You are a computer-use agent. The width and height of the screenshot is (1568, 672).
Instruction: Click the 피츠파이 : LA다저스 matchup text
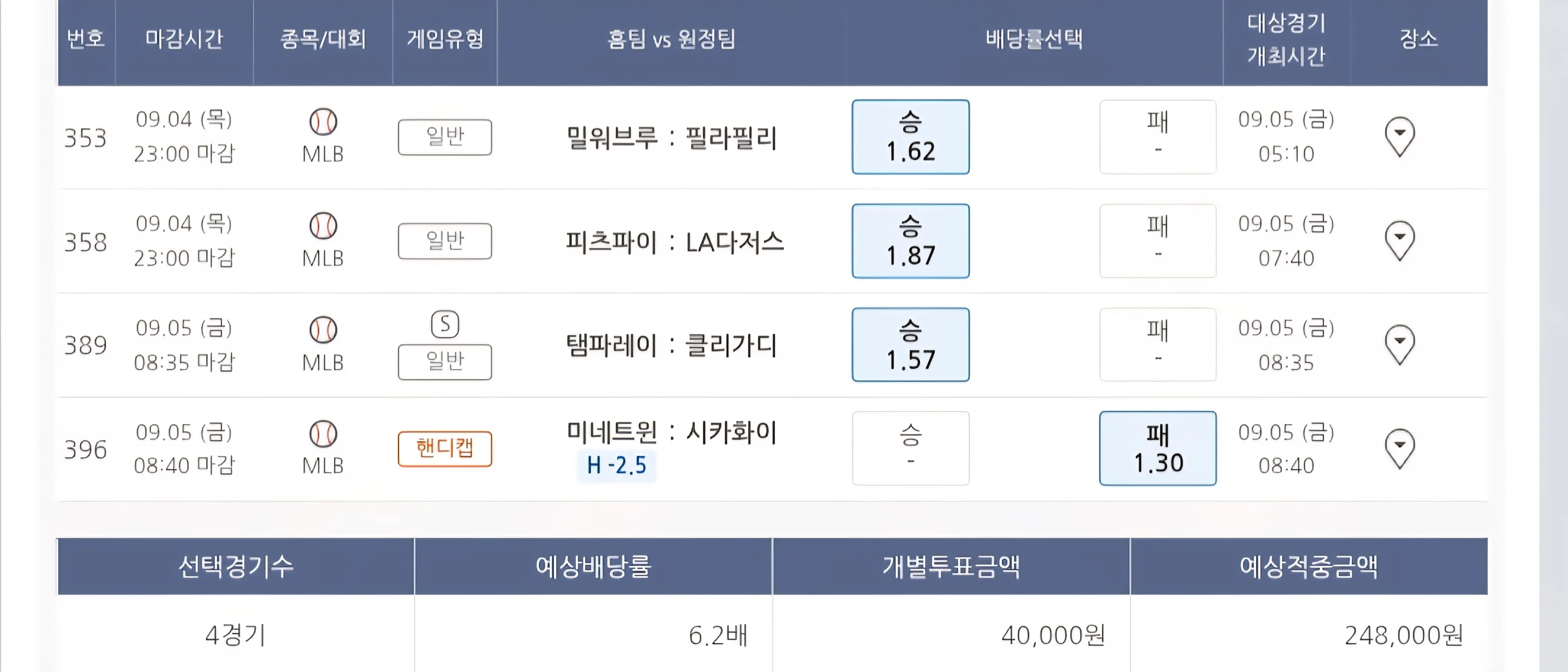674,242
